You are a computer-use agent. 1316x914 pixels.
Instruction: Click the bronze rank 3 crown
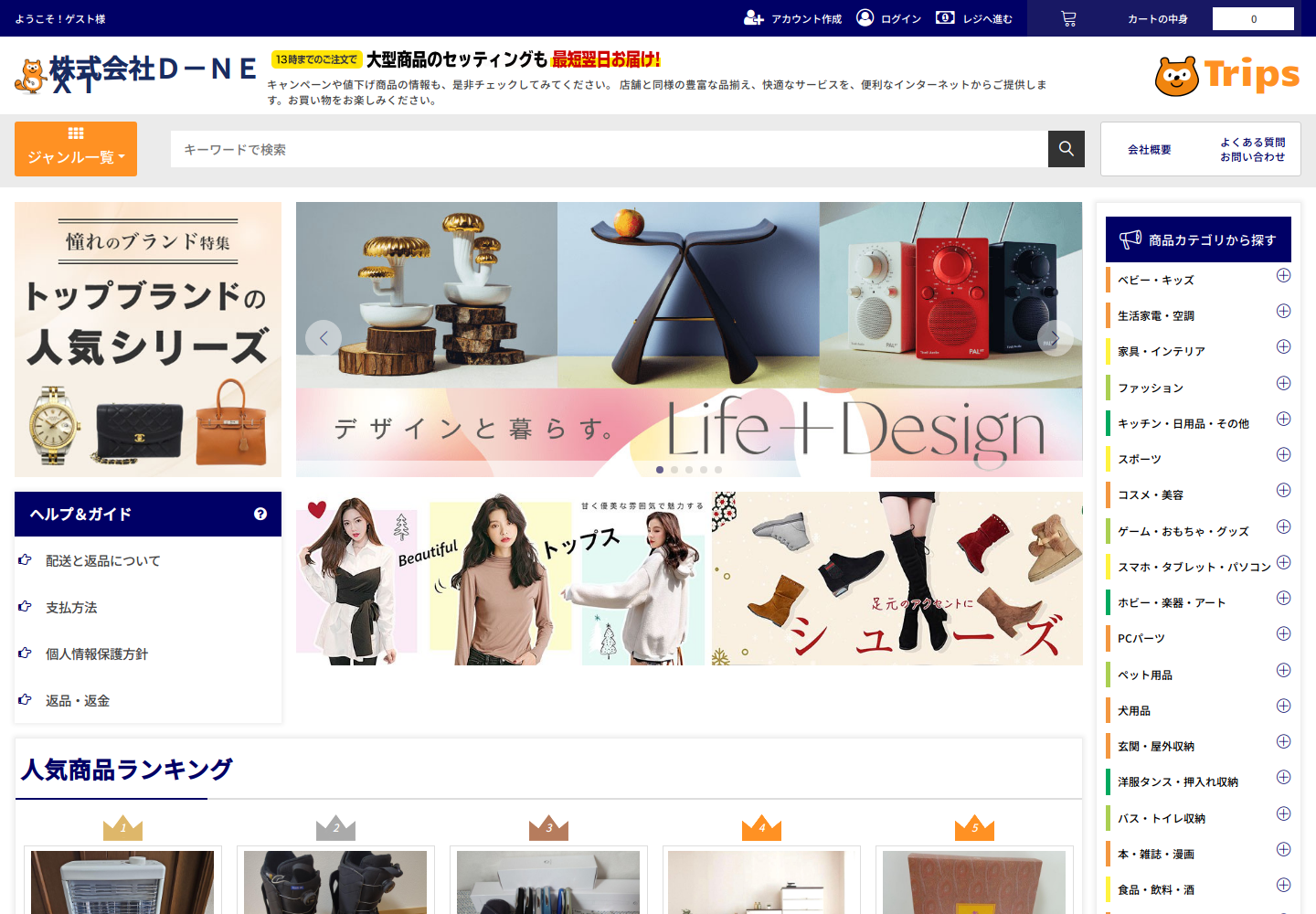click(x=548, y=827)
